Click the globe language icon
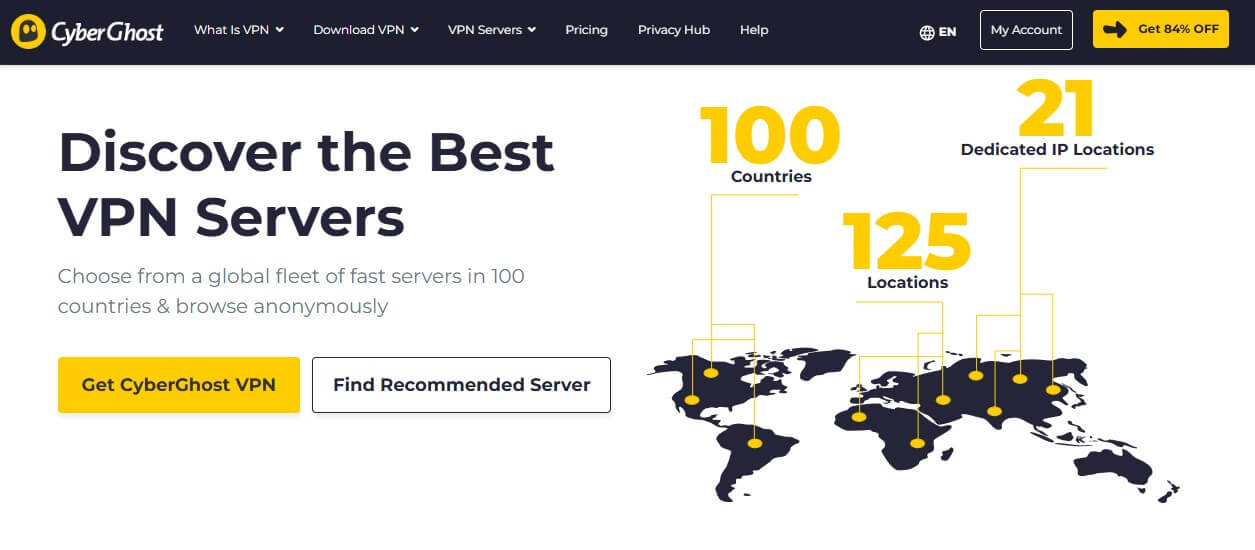 (927, 32)
